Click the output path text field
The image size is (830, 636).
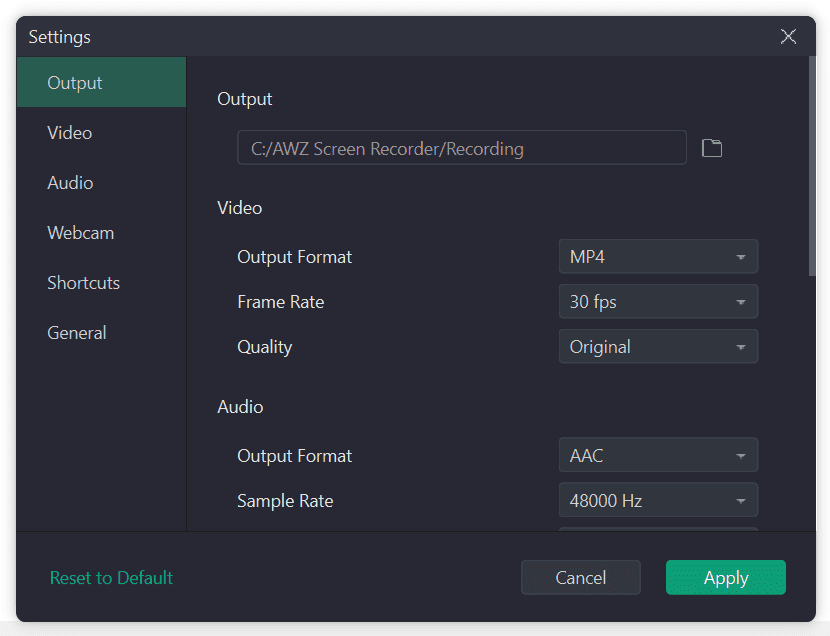click(x=461, y=149)
